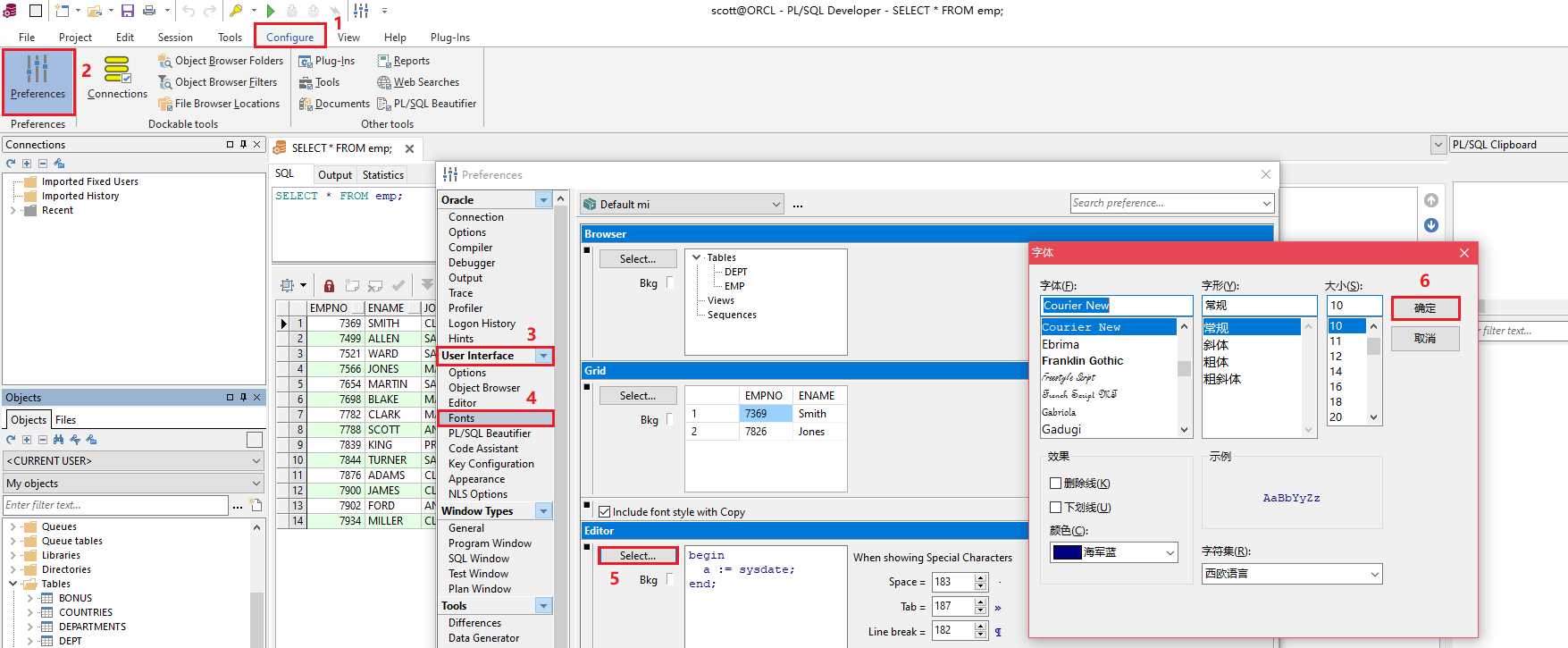
Task: Open the Session menu
Action: tap(175, 37)
